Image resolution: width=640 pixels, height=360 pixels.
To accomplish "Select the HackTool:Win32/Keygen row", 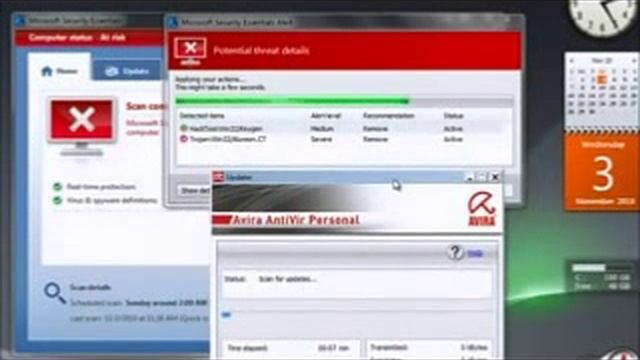I will click(344, 129).
